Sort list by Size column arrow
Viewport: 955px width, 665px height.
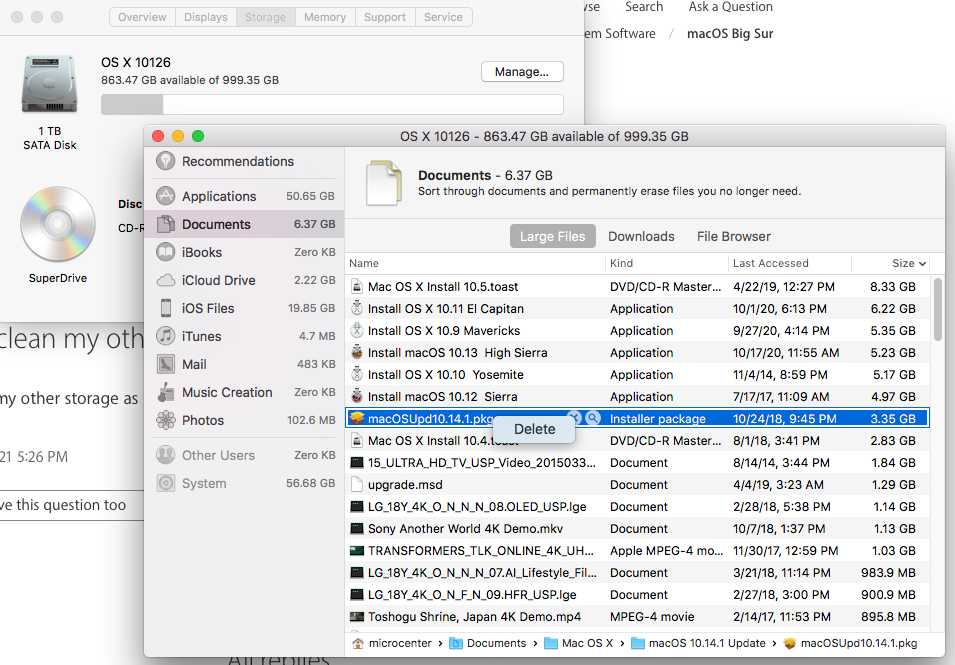click(923, 263)
